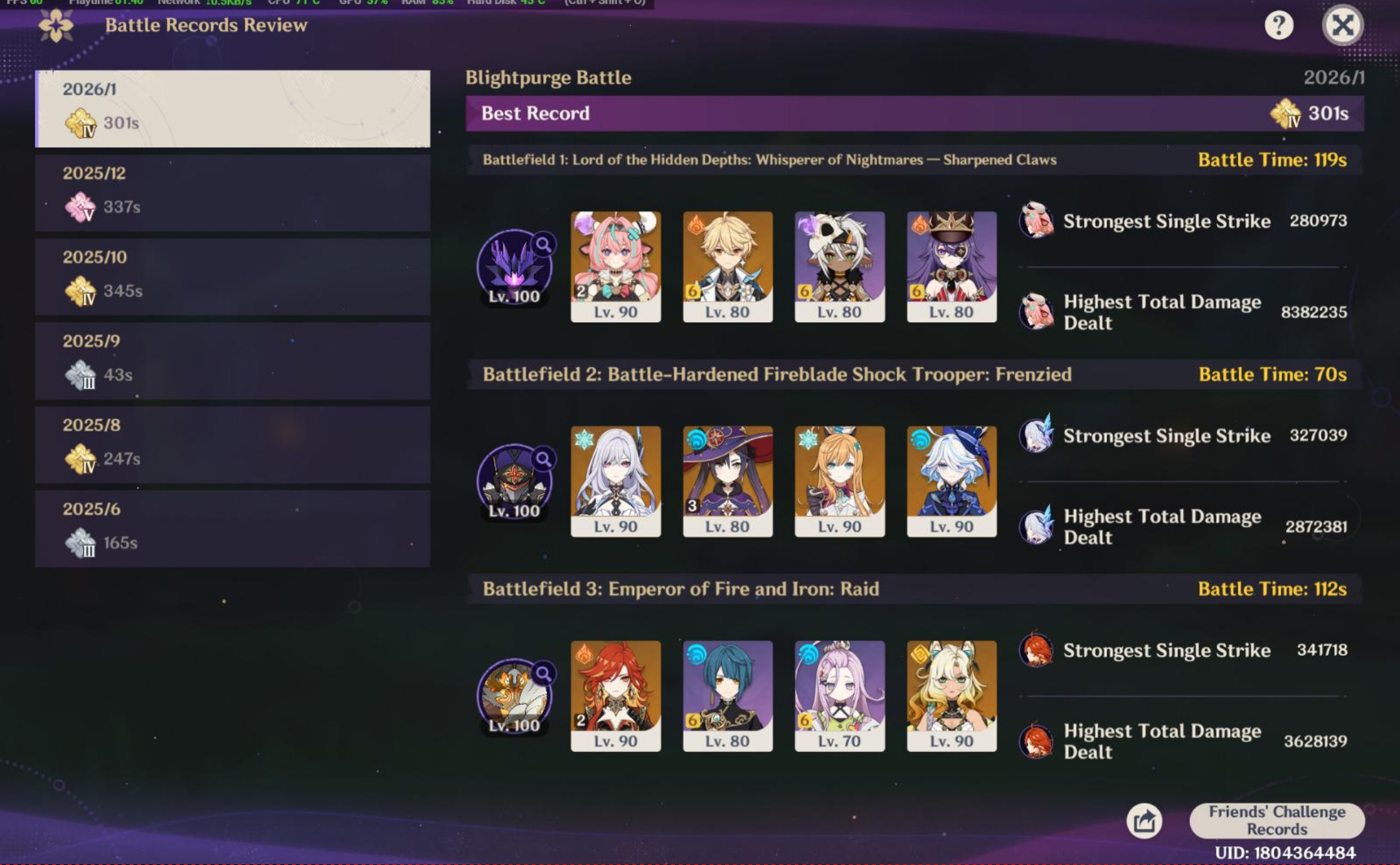
Task: Inspect Battlefield 3 Emperor boss icon
Action: [x=514, y=696]
